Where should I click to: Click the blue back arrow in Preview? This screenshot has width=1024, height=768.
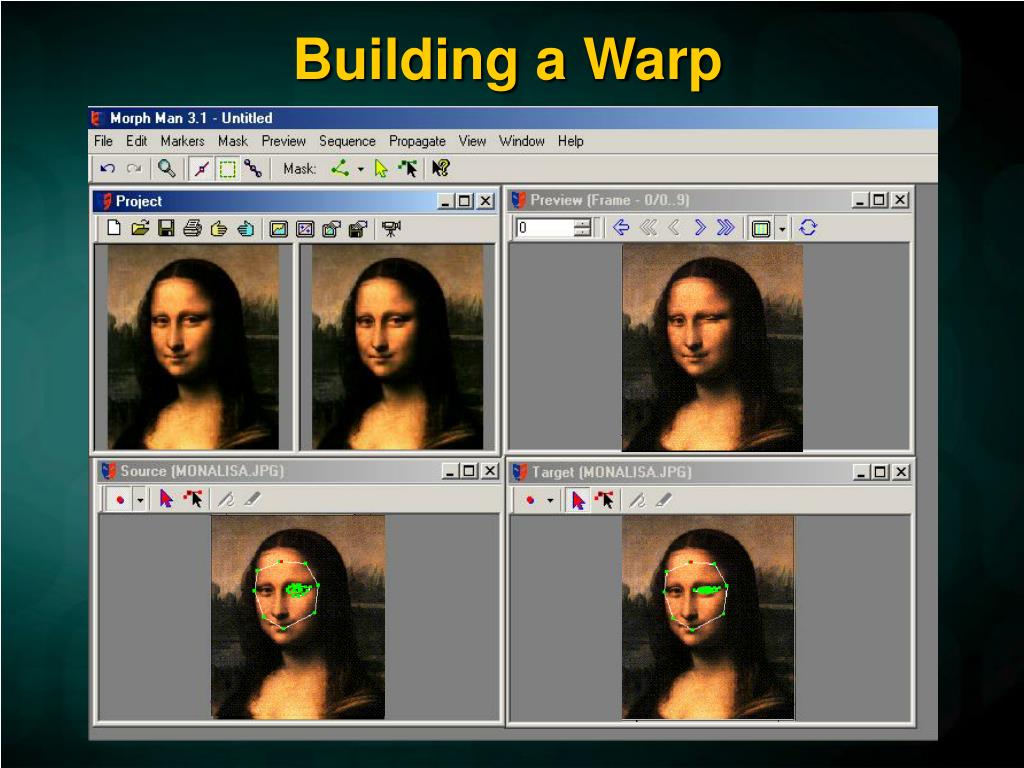621,228
